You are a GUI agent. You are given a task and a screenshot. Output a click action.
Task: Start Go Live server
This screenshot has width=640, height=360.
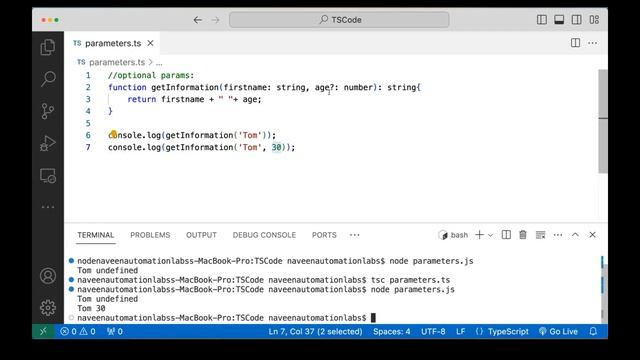click(558, 331)
